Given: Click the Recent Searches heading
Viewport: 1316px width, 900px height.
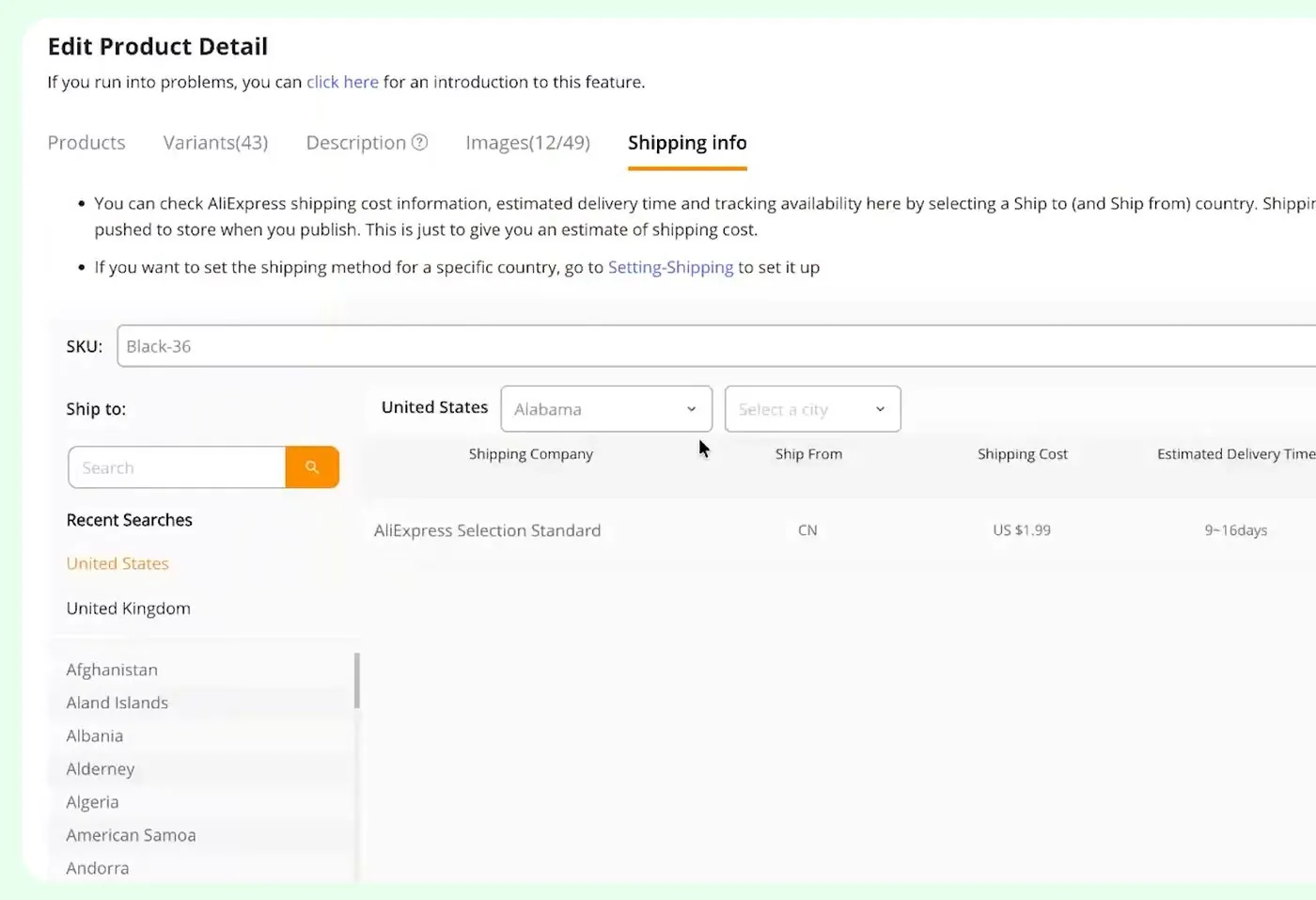Looking at the screenshot, I should [129, 520].
